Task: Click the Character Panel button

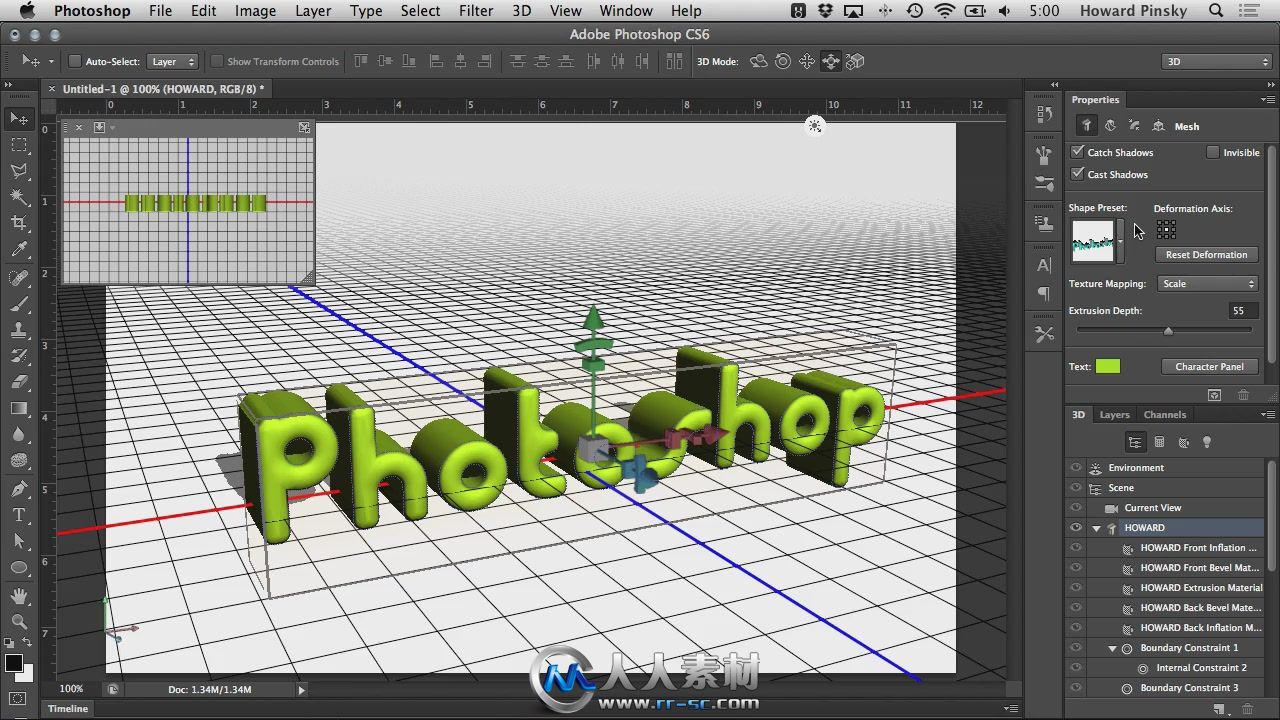Action: pyautogui.click(x=1209, y=367)
